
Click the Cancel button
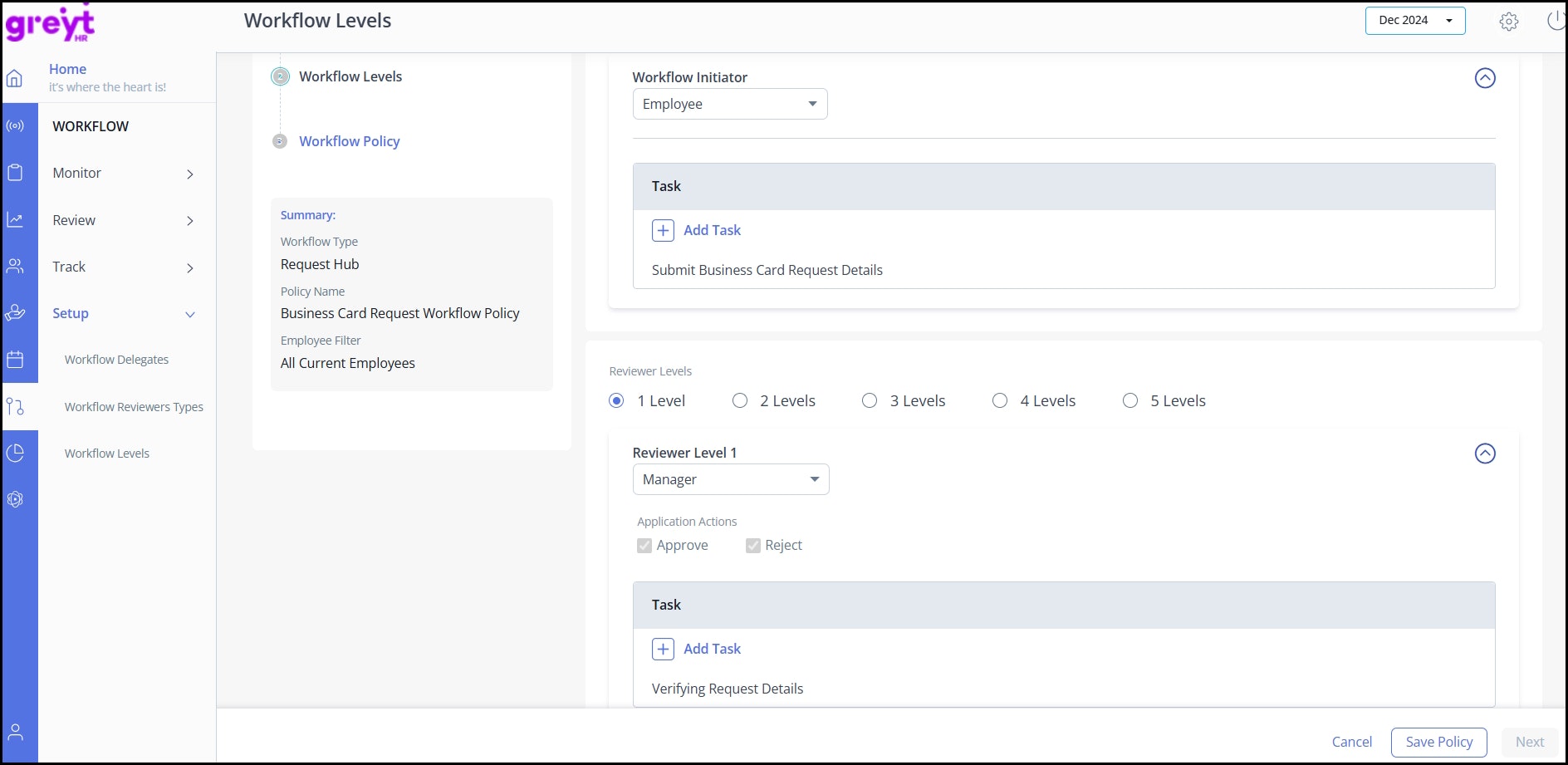point(1352,742)
